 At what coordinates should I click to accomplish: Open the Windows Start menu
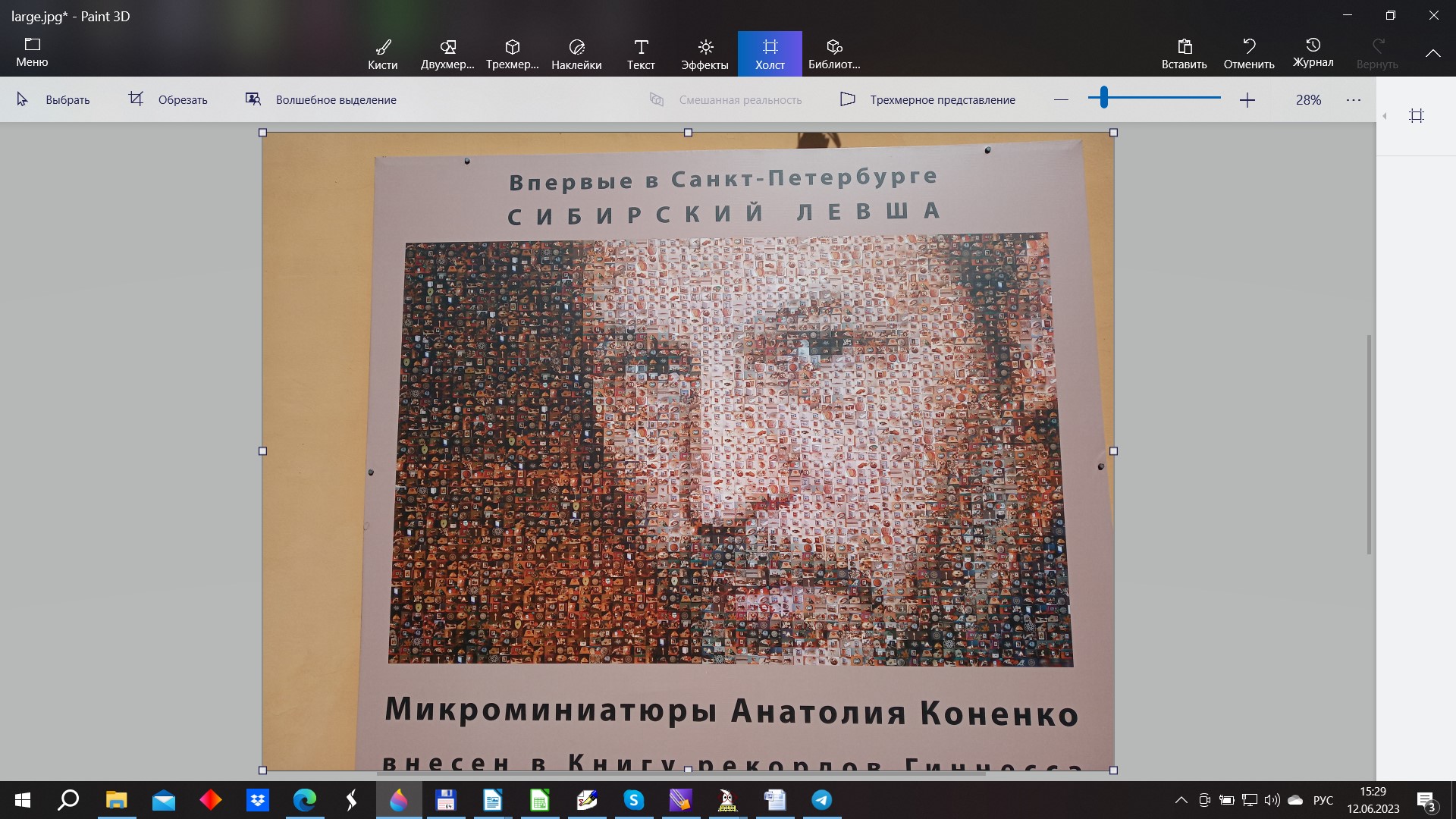(x=22, y=800)
